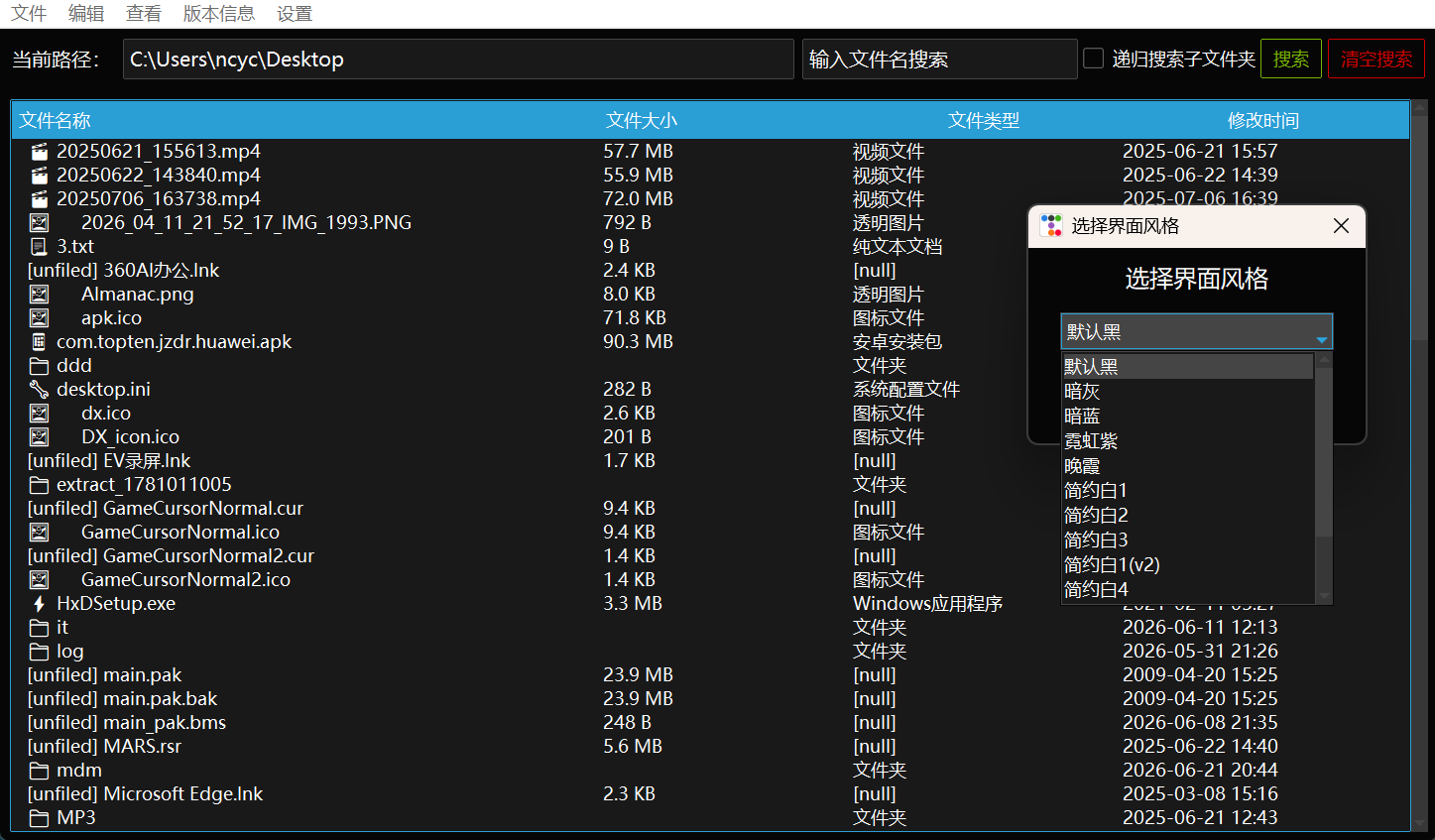Click the folder icon for extract_1781011005
This screenshot has width=1435, height=840.
pos(39,485)
